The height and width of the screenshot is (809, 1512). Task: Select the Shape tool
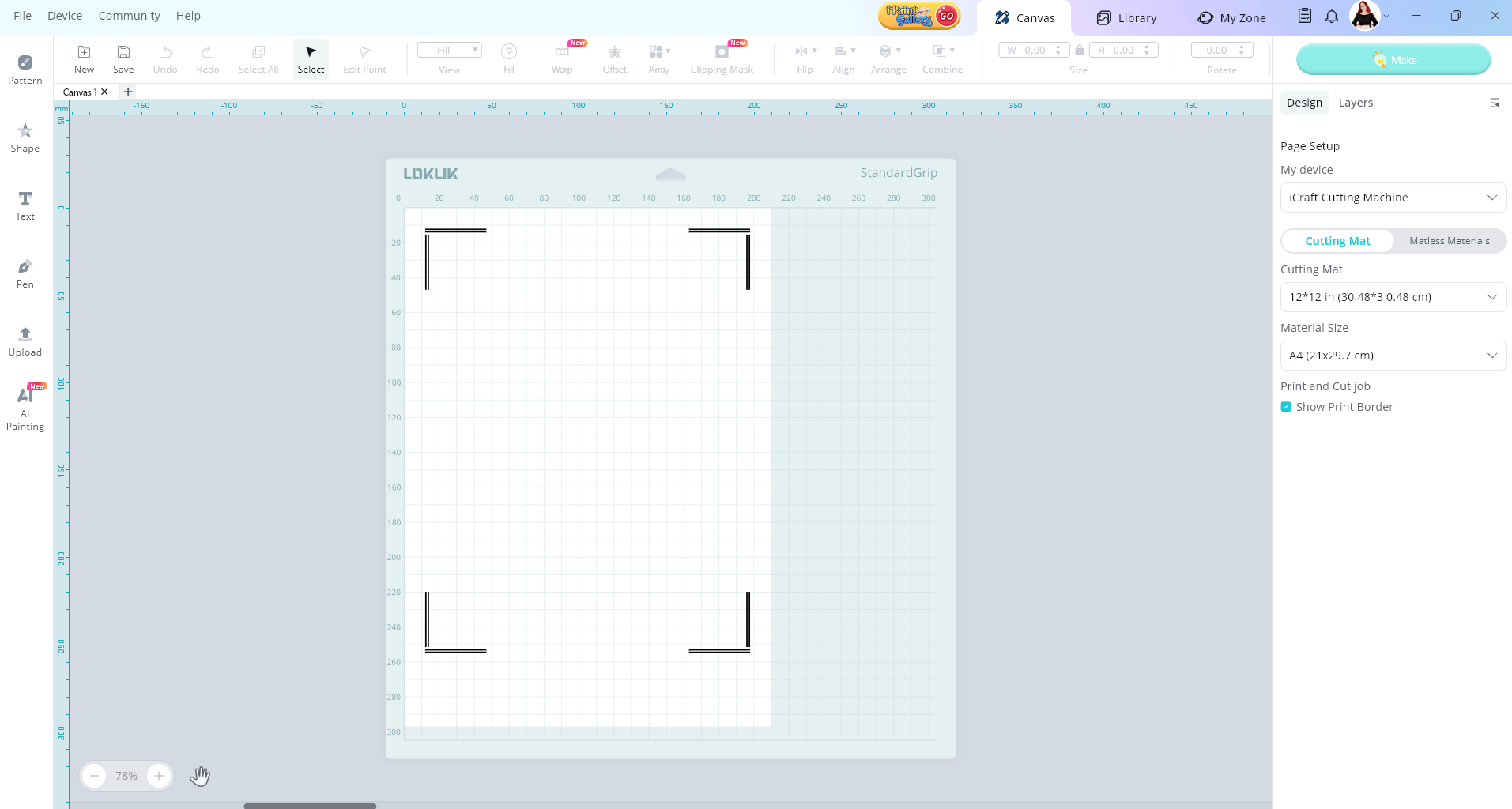[25, 137]
